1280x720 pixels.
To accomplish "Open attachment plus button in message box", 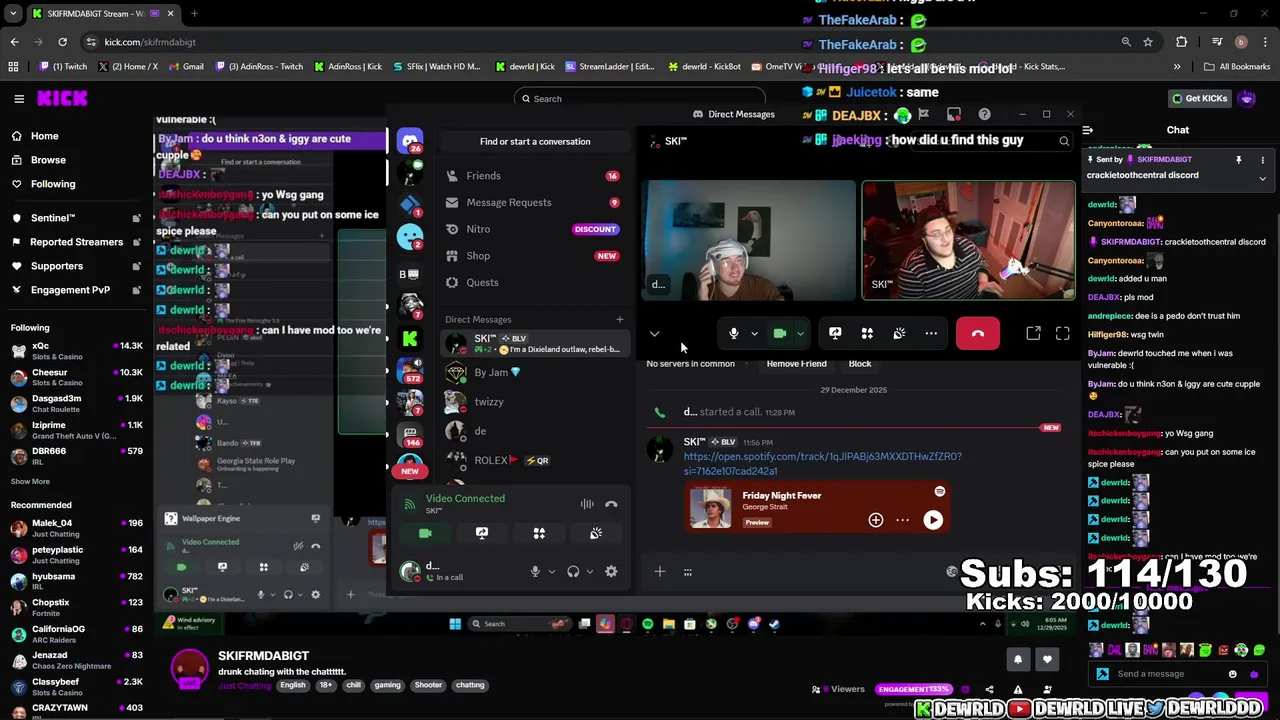I will pos(660,572).
